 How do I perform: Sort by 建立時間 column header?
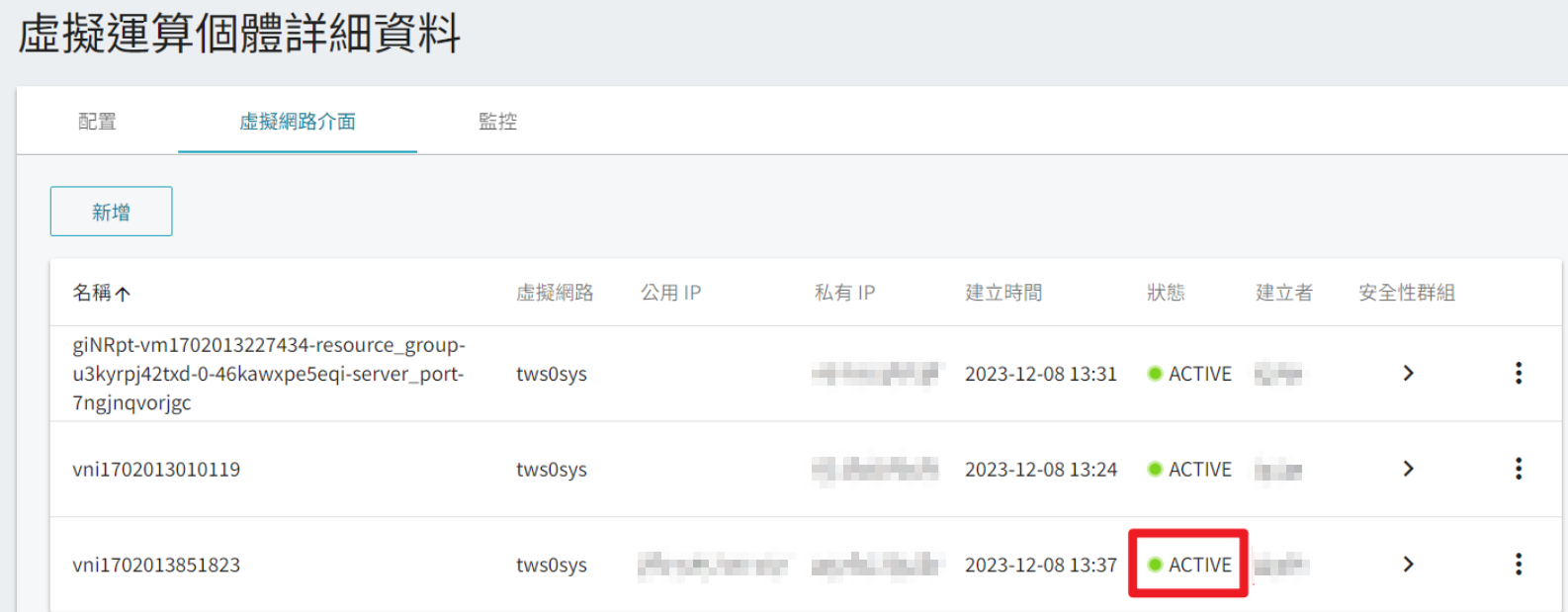click(1003, 293)
